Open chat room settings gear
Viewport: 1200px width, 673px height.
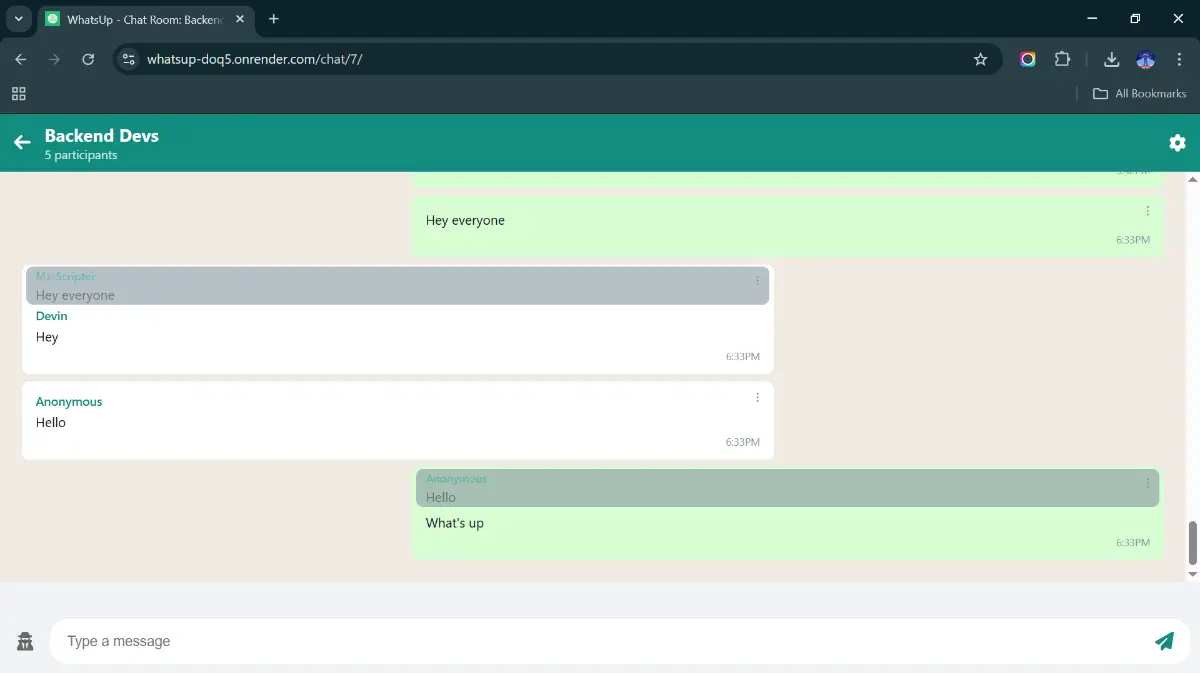coord(1177,143)
